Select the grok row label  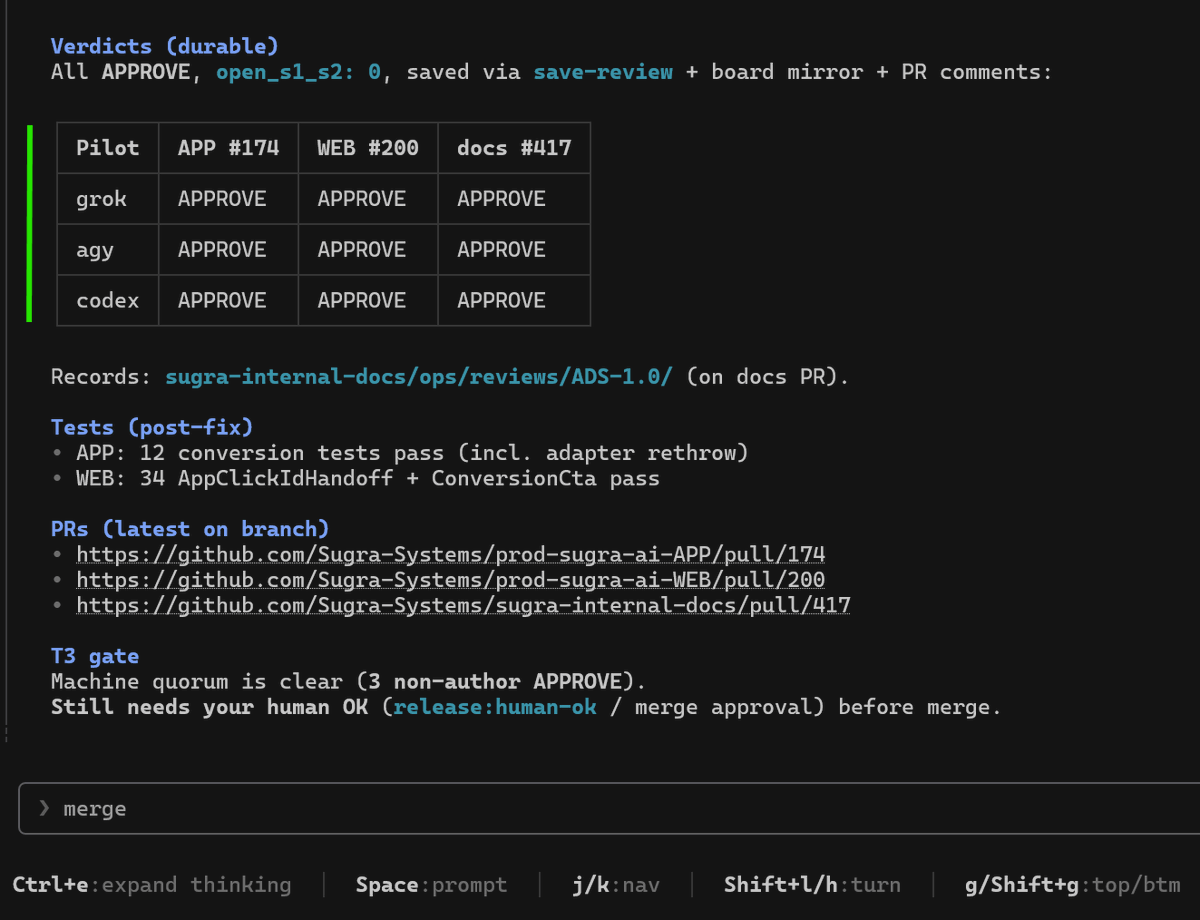pyautogui.click(x=102, y=199)
